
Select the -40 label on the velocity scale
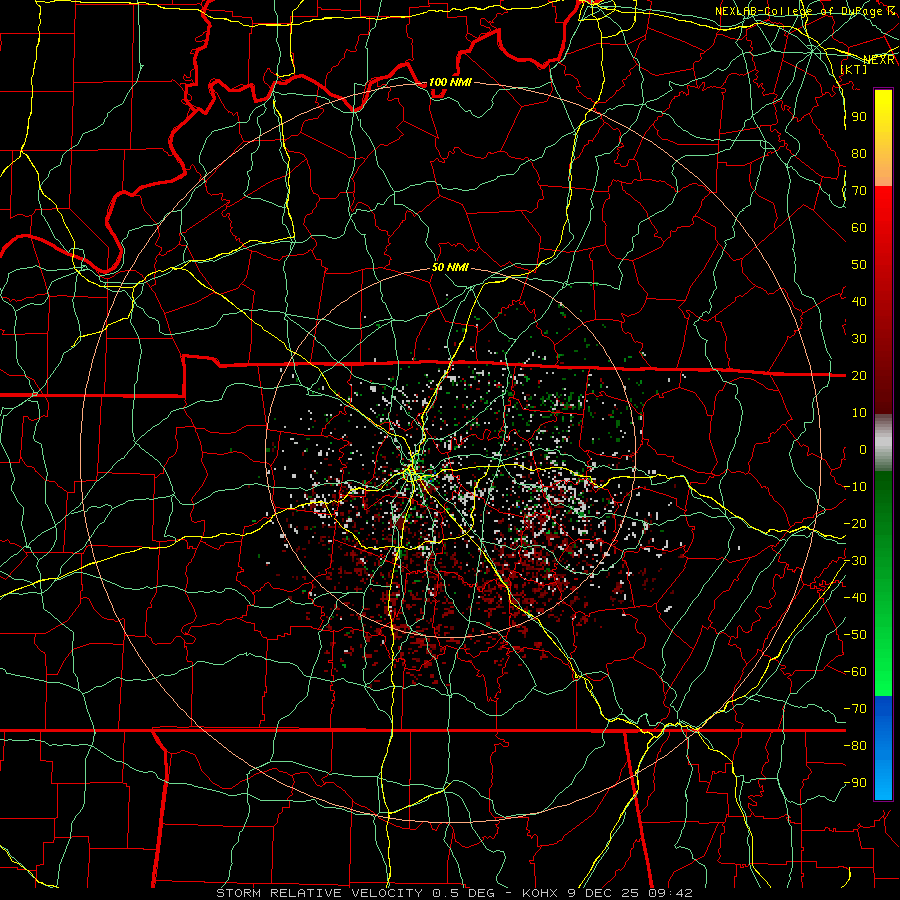(x=855, y=598)
